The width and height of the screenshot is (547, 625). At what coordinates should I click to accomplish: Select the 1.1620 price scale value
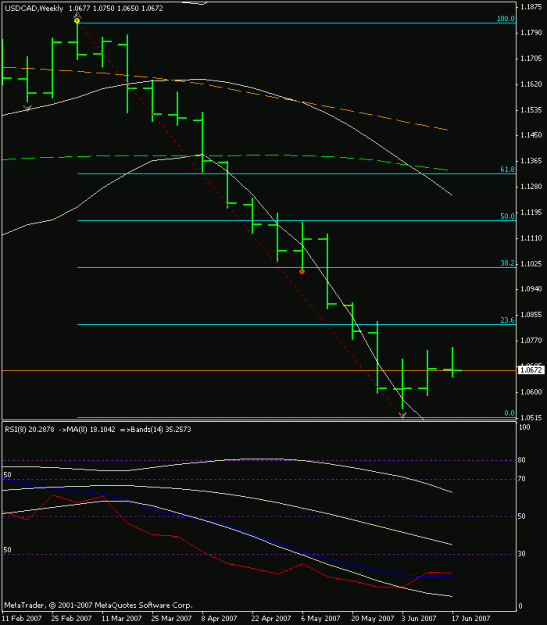click(x=531, y=84)
